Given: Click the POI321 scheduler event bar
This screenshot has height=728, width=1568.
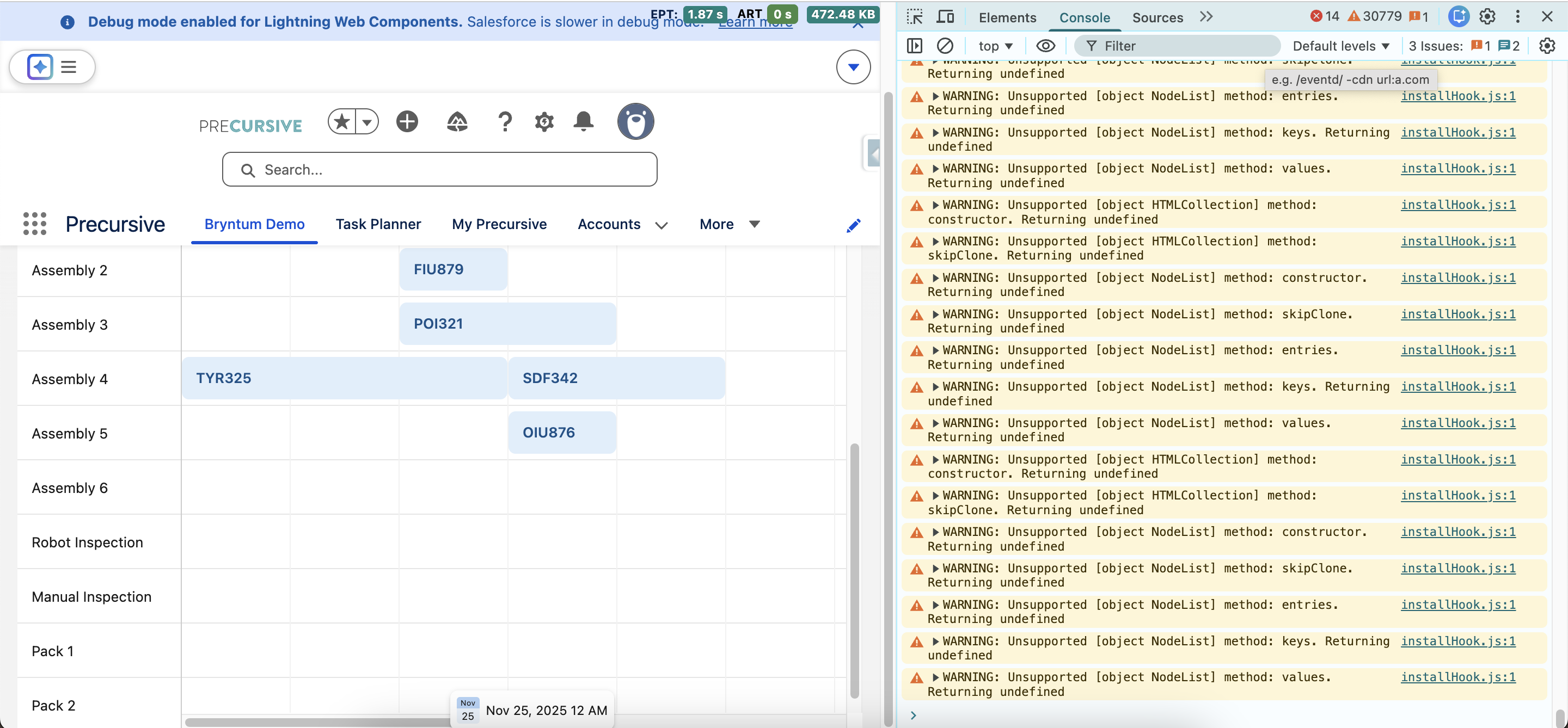Looking at the screenshot, I should tap(507, 324).
